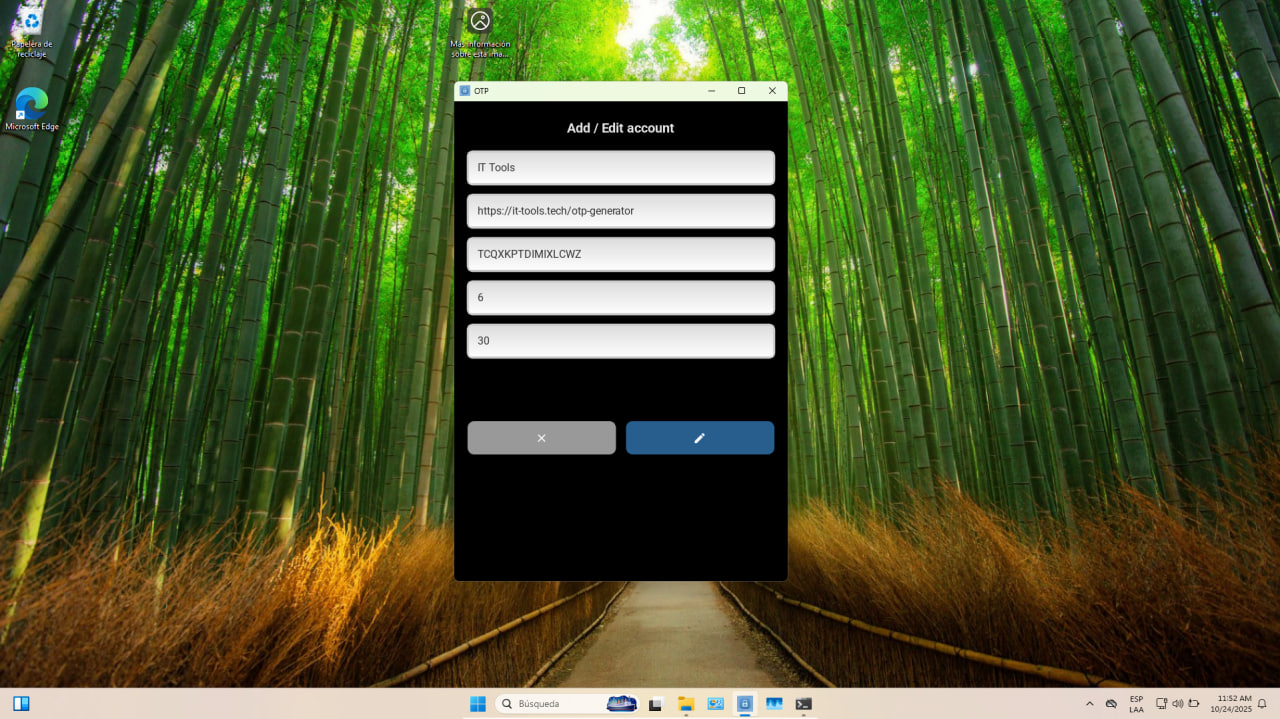Open the Papelera de reciclaje
Screen dimensions: 1280x719
30,25
